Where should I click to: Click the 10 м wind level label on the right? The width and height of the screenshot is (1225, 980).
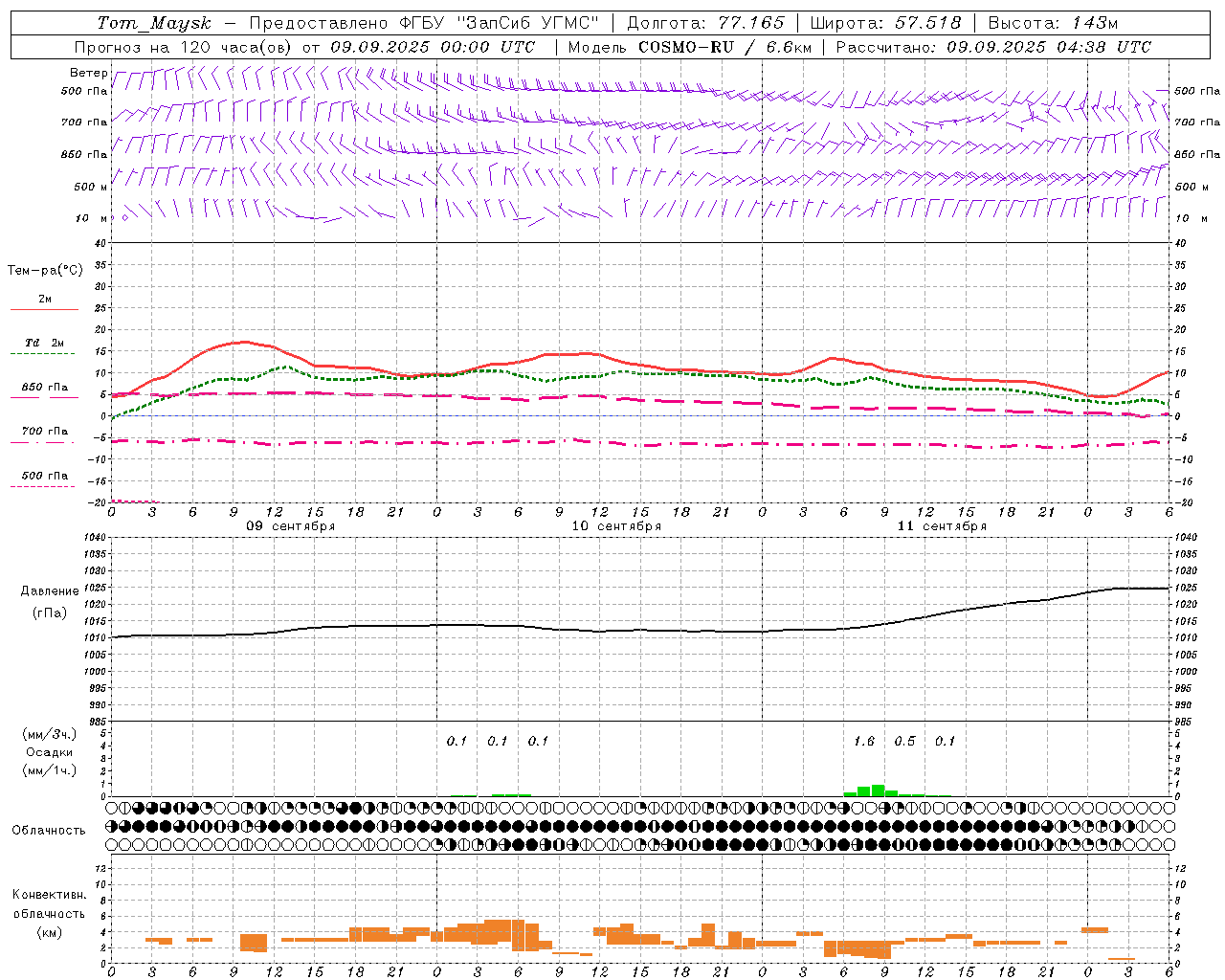pyautogui.click(x=1191, y=218)
